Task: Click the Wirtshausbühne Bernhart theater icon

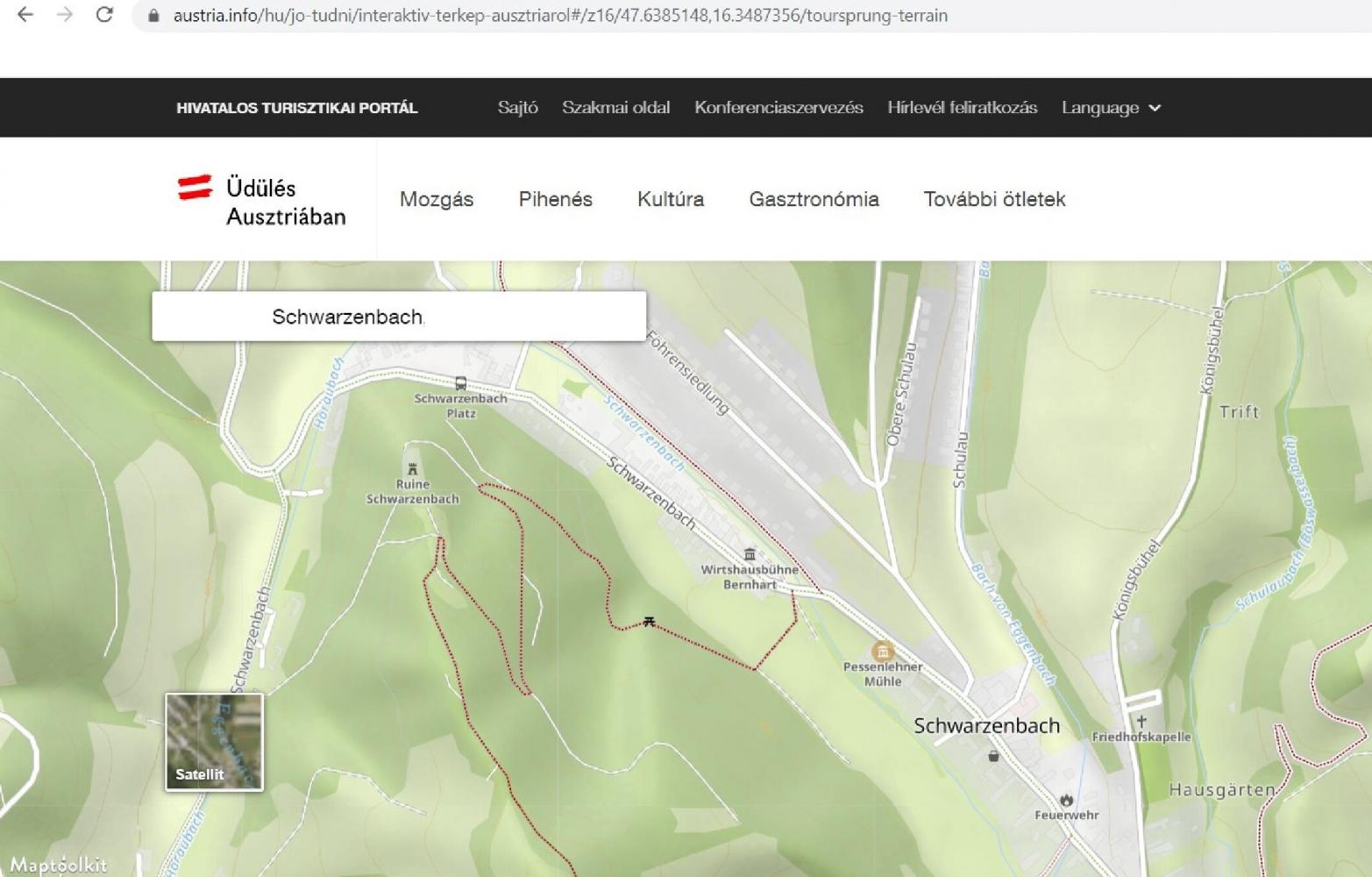Action: [x=750, y=554]
